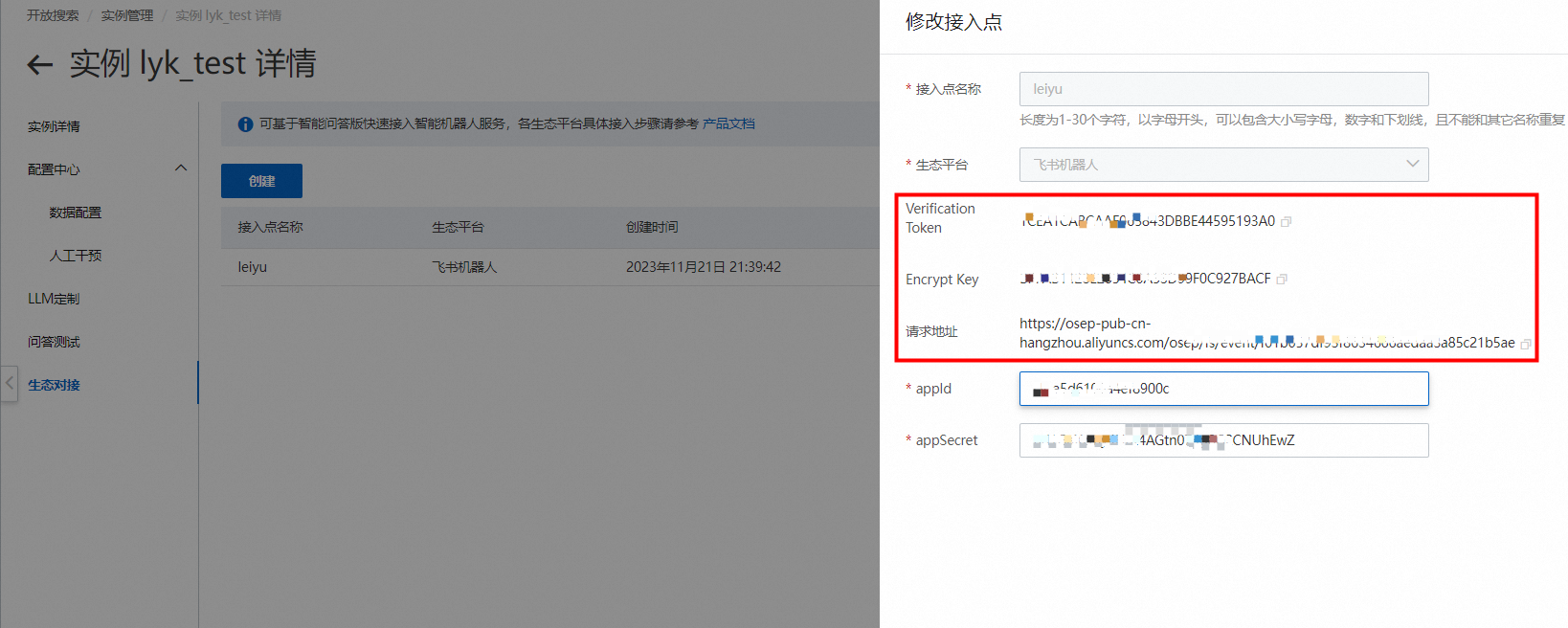Viewport: 1568px width, 628px height.
Task: Go to 问答测试 section
Action: (x=54, y=342)
